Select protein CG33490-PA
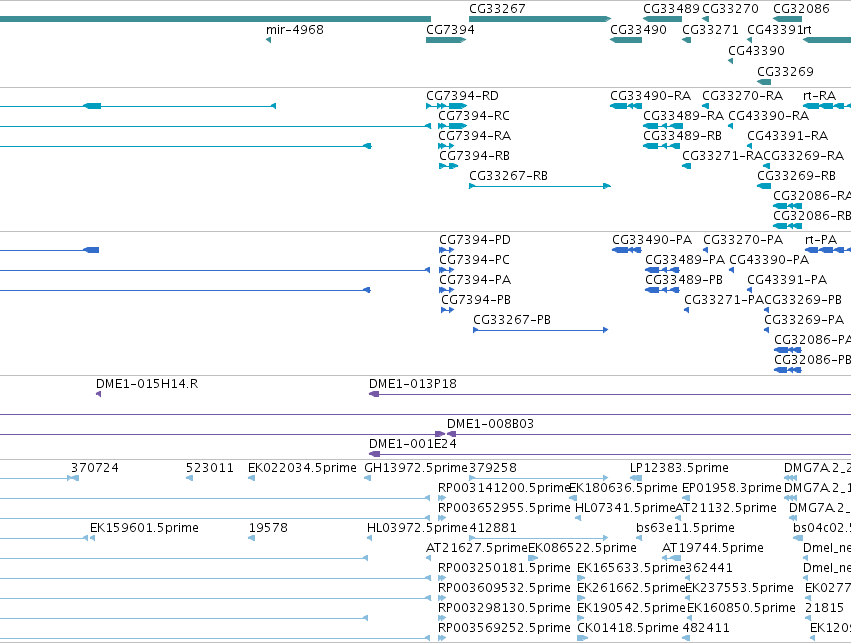This screenshot has width=851, height=643. (x=627, y=250)
